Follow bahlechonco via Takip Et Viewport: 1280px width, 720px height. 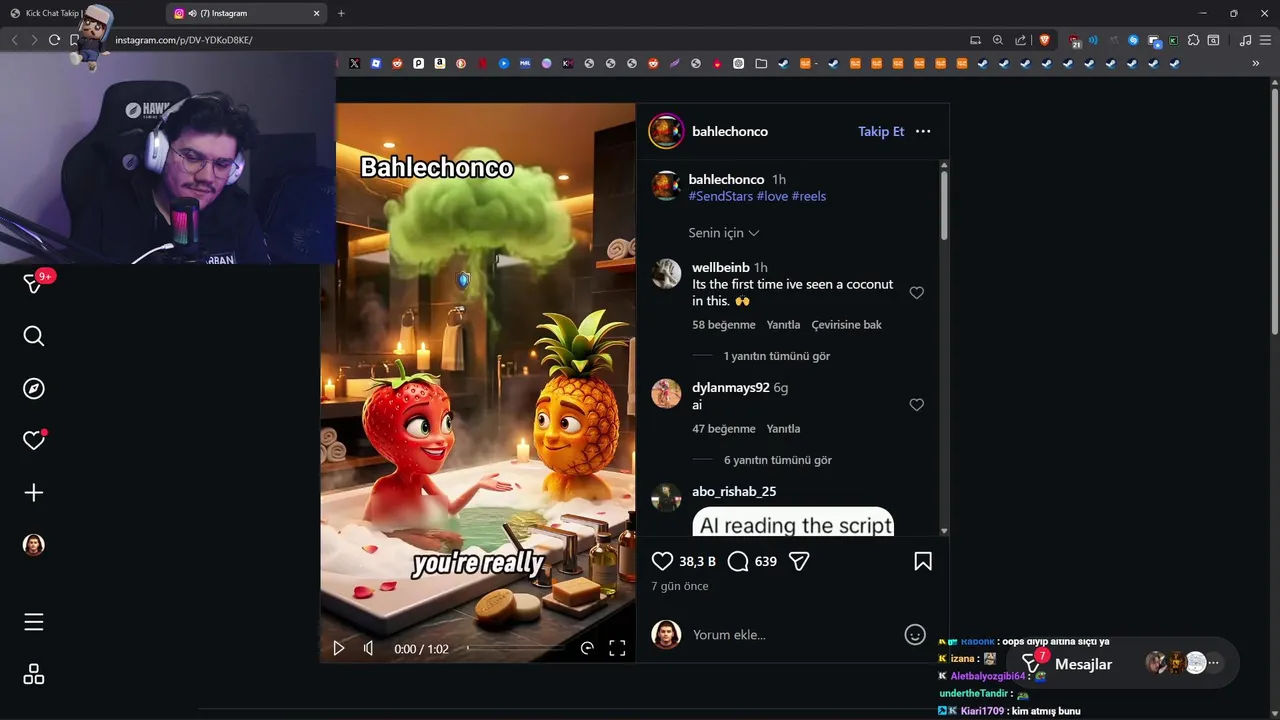coord(881,131)
